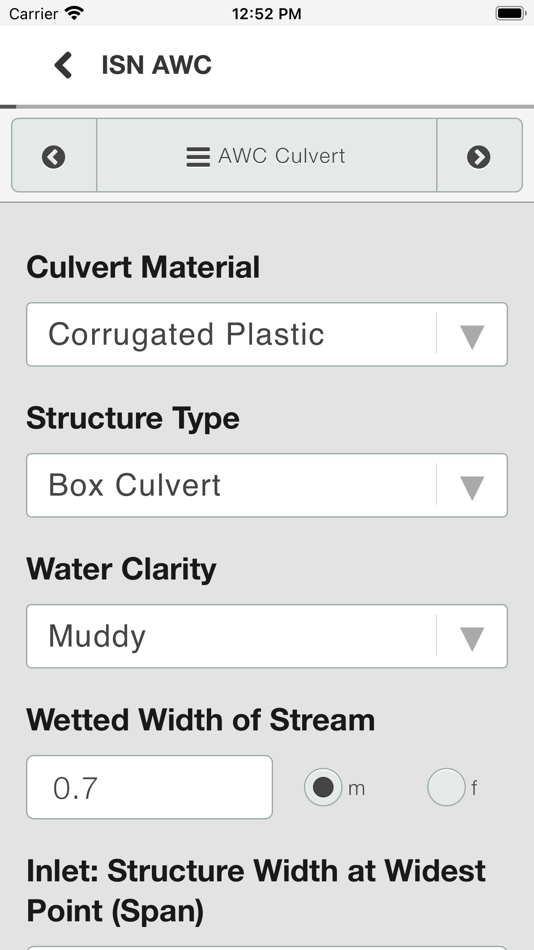Open Box Culvert structure type dropdown

[x=267, y=485]
